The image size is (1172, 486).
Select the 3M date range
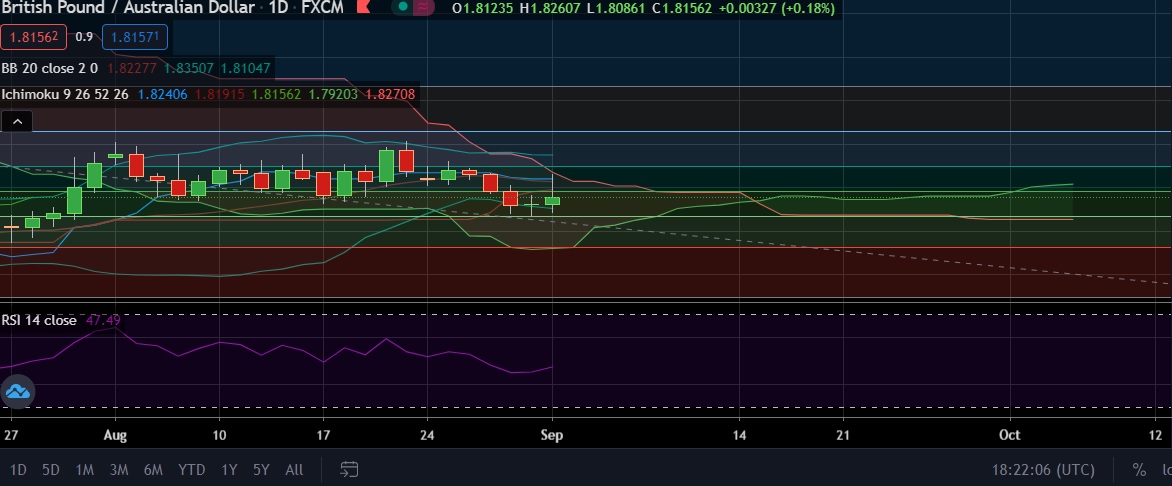pyautogui.click(x=119, y=470)
